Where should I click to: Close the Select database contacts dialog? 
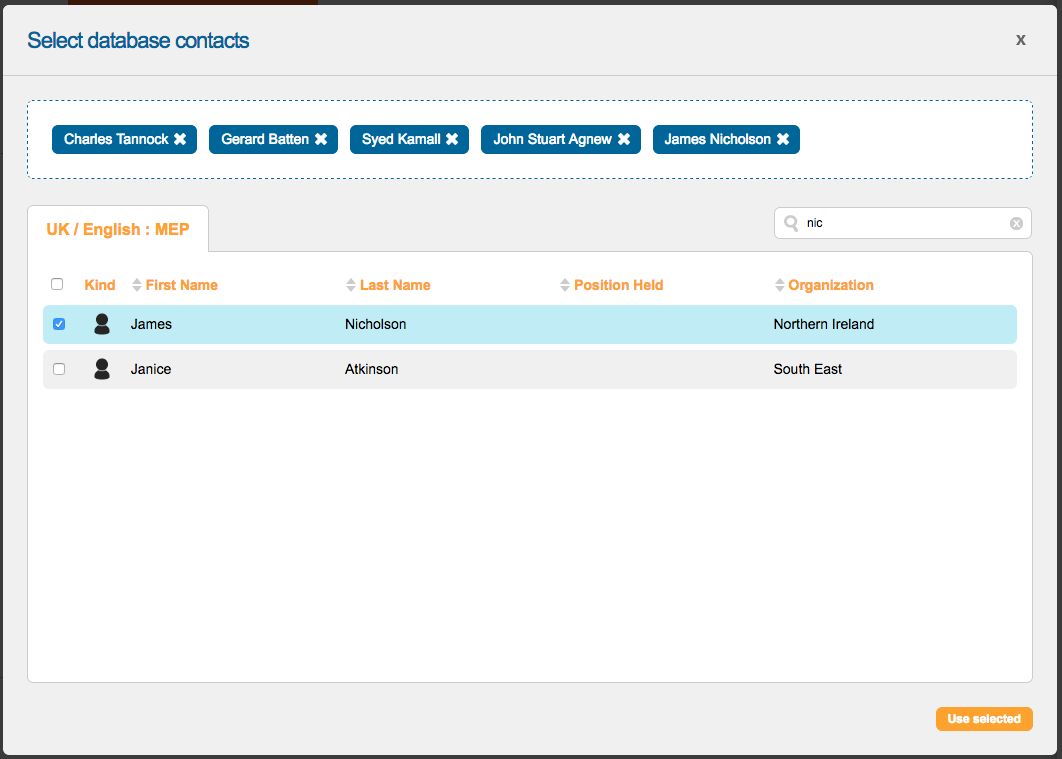point(1020,40)
